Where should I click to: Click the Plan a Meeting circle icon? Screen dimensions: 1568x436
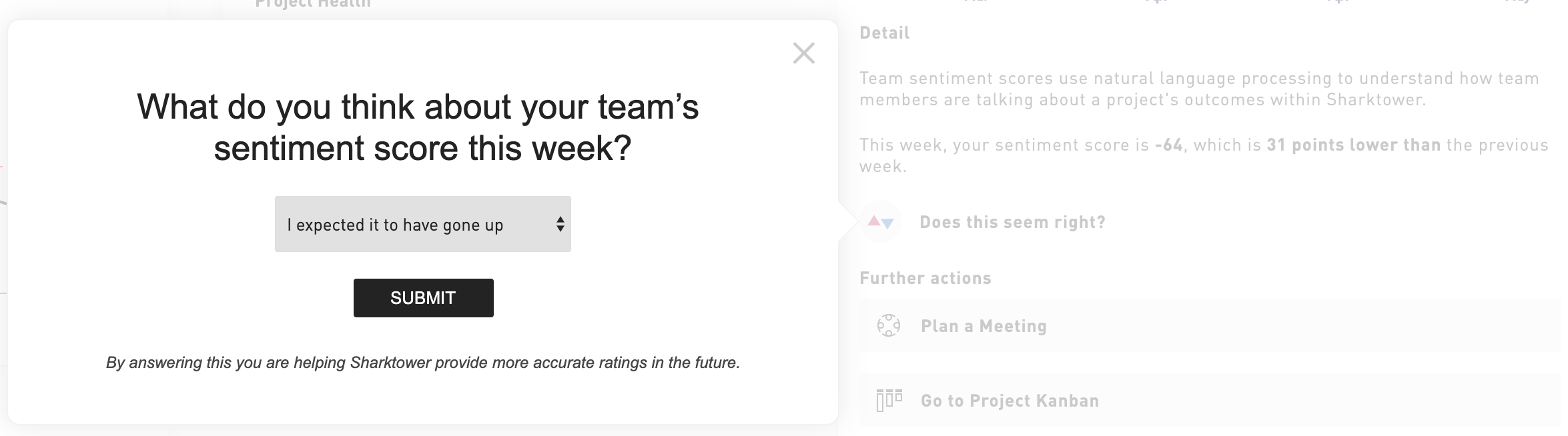[x=888, y=325]
